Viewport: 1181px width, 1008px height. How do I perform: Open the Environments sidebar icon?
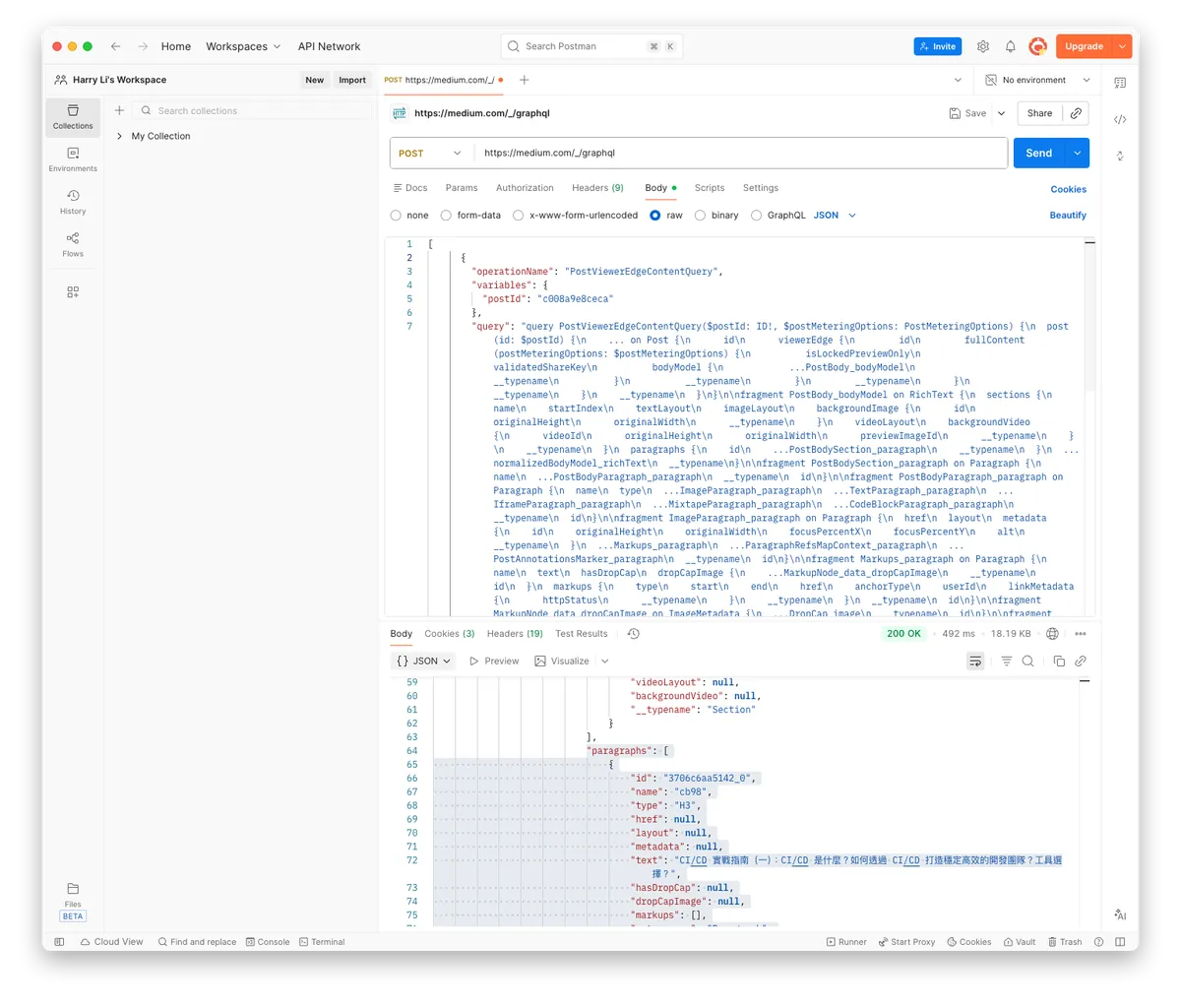pyautogui.click(x=73, y=159)
